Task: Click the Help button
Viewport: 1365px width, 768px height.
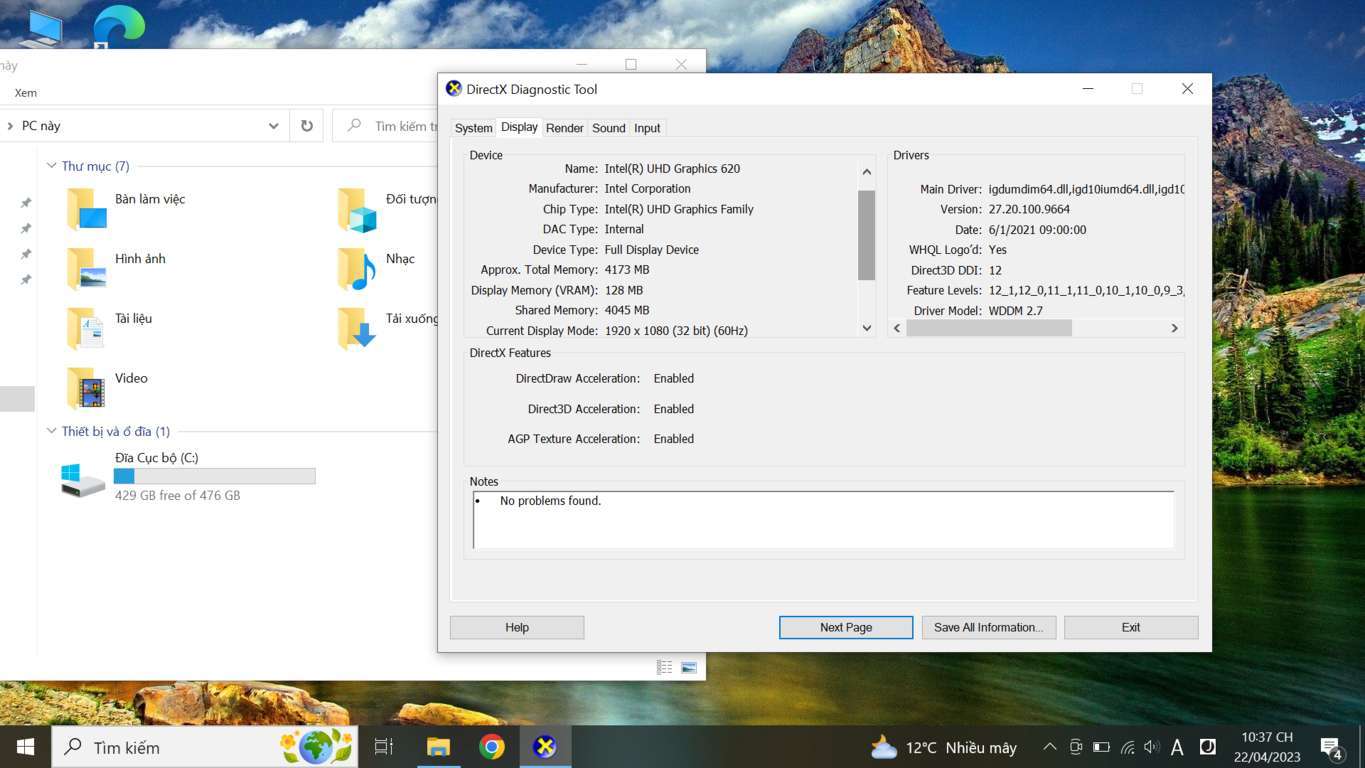Action: click(517, 627)
